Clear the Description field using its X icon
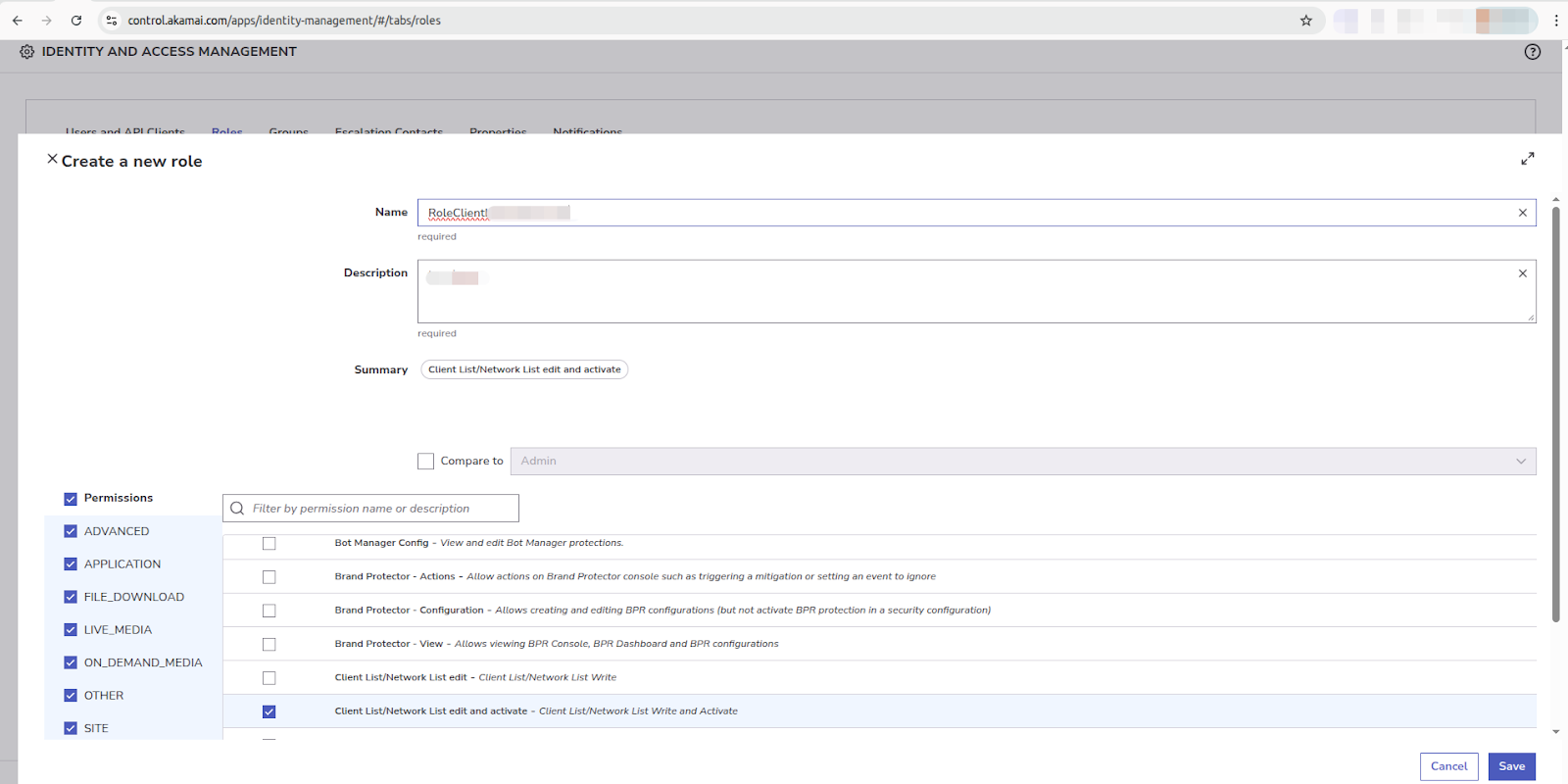Image resolution: width=1568 pixels, height=784 pixels. (x=1522, y=273)
